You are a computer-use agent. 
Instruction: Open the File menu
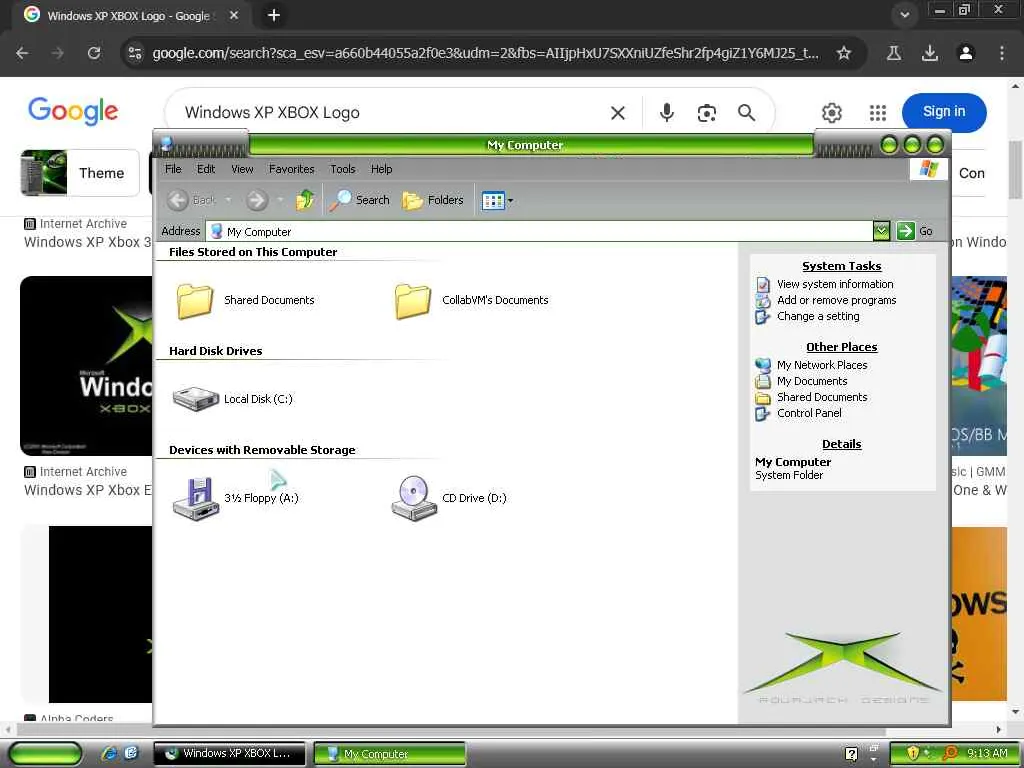point(173,169)
